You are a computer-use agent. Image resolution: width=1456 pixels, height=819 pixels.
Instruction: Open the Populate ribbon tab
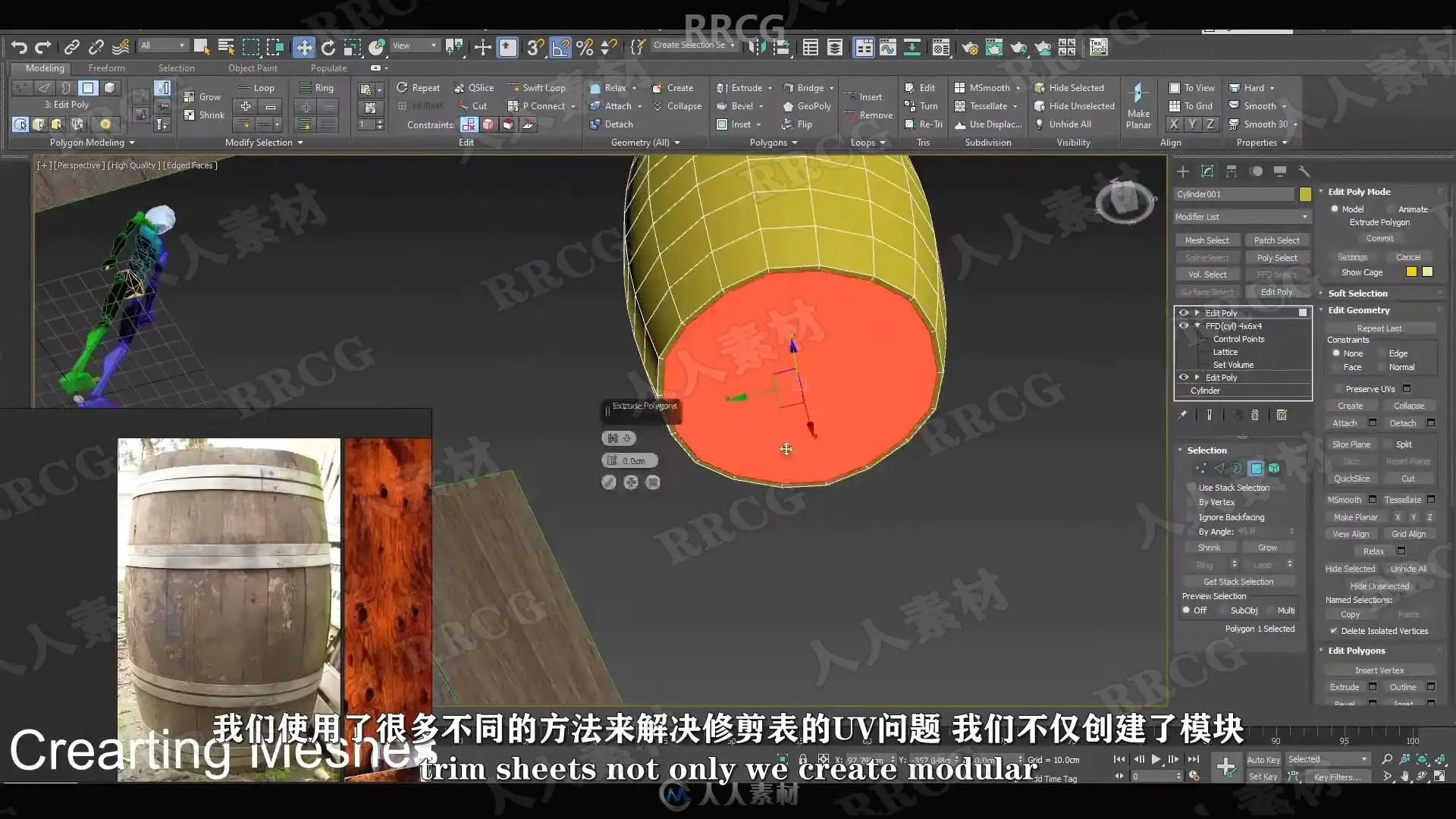pyautogui.click(x=328, y=68)
